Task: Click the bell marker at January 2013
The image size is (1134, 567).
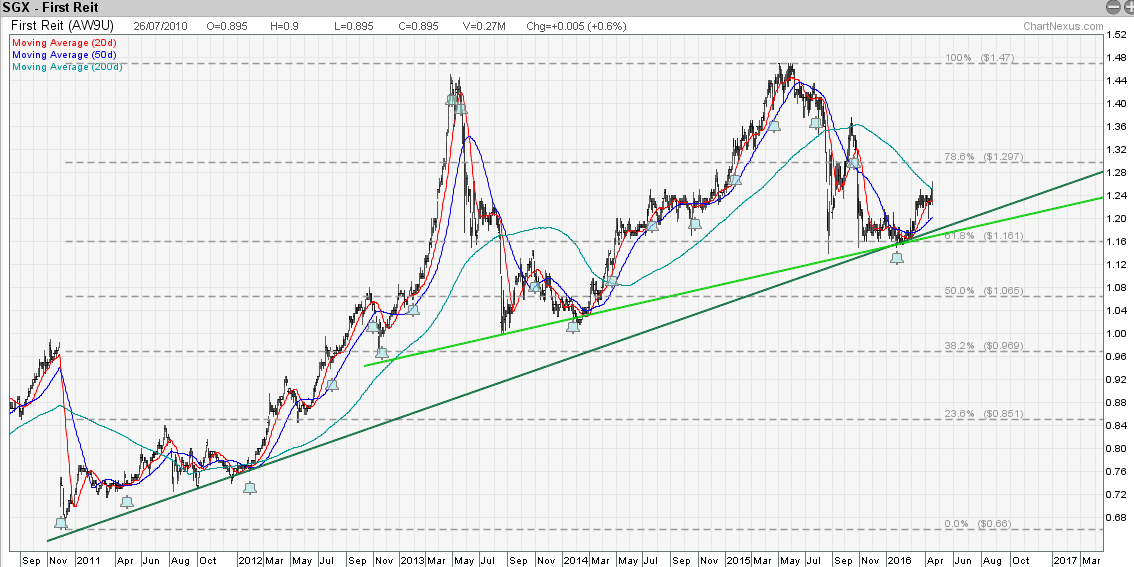Action: [x=414, y=310]
